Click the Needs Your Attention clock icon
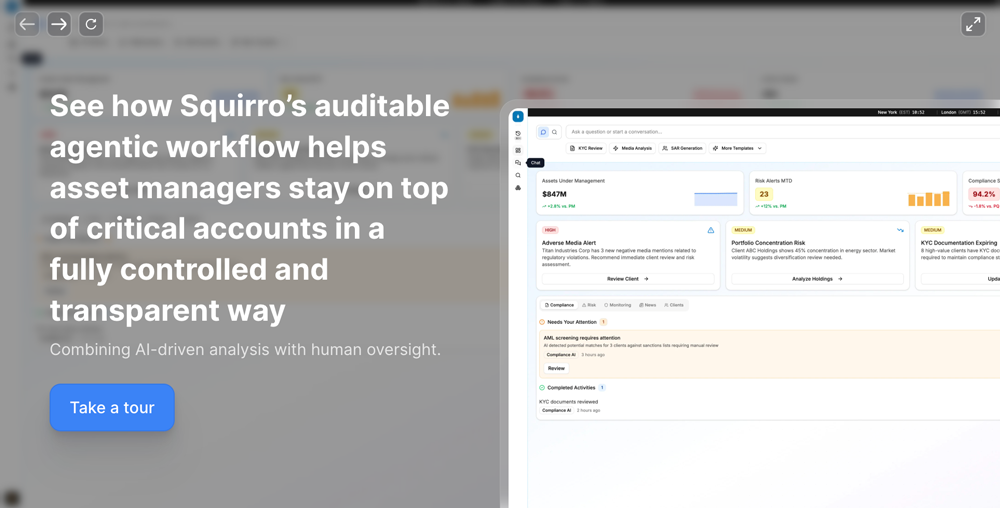The width and height of the screenshot is (1000, 508). point(542,322)
